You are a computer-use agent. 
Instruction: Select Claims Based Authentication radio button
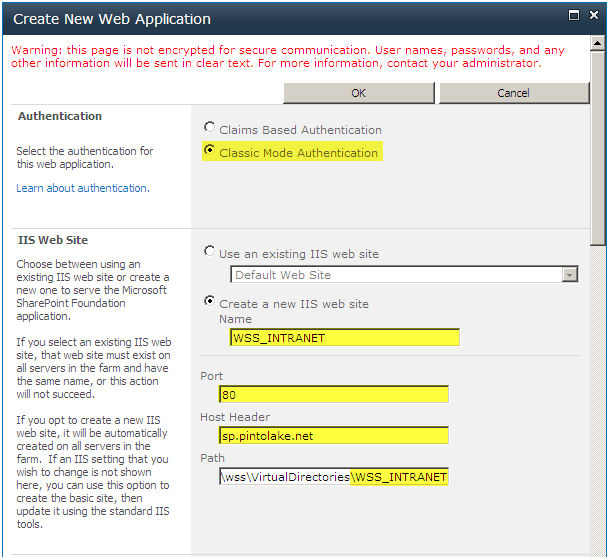209,127
